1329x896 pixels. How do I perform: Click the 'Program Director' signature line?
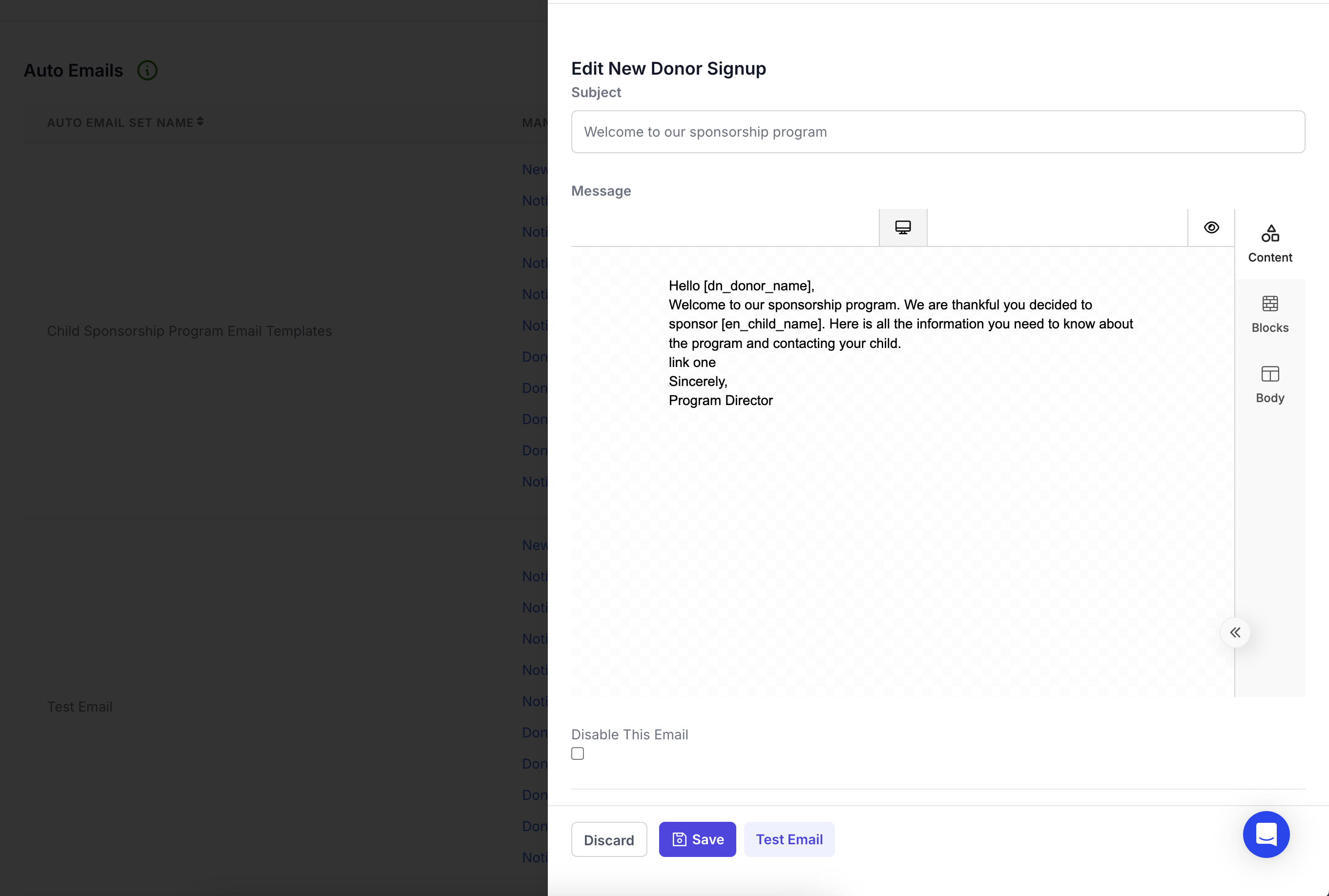[x=720, y=401]
